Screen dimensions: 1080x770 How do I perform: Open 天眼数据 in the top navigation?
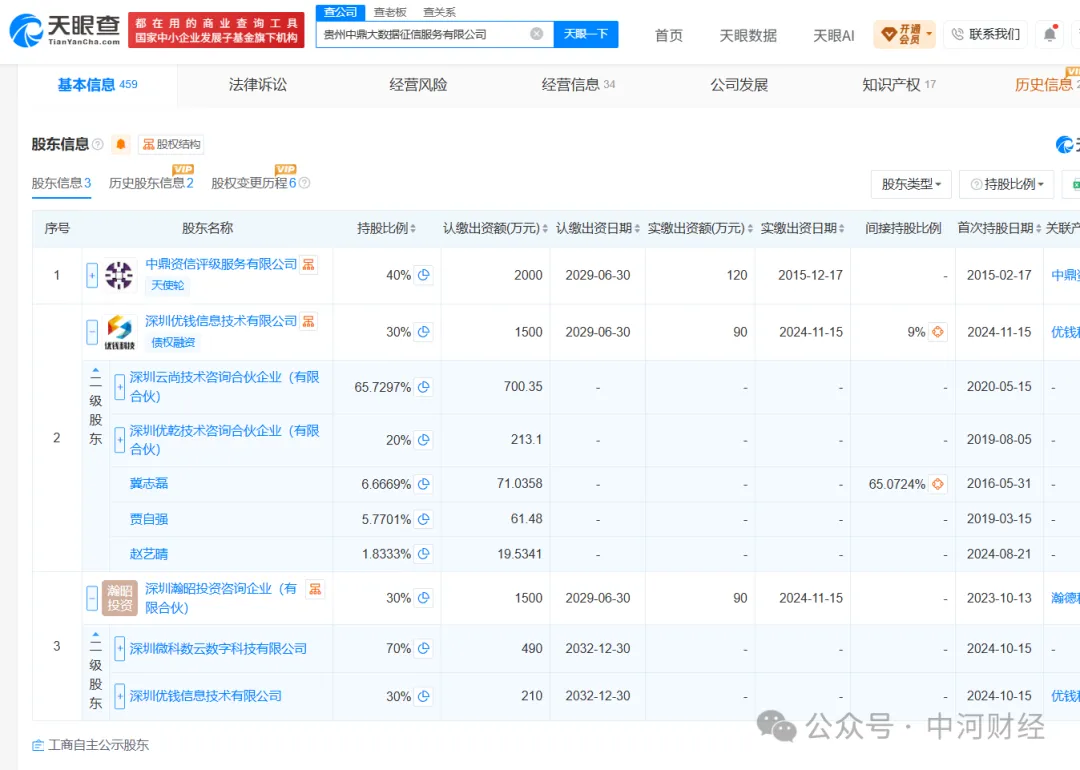(748, 35)
